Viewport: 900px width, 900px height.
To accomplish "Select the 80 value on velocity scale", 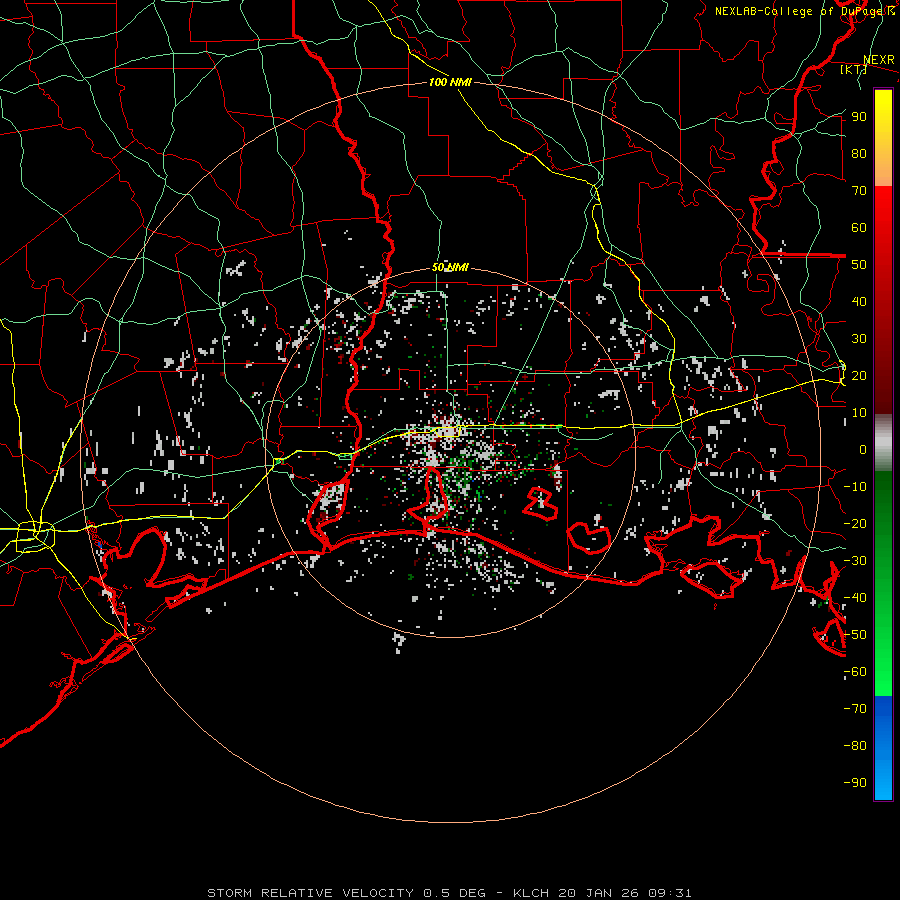I will 859,153.
